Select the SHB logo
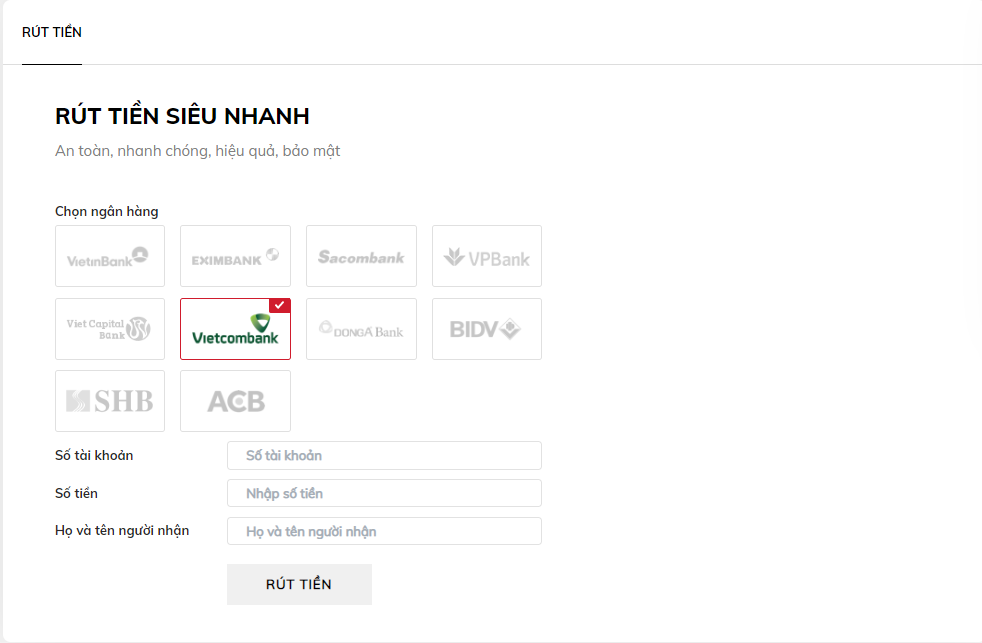The width and height of the screenshot is (982, 643). (110, 400)
